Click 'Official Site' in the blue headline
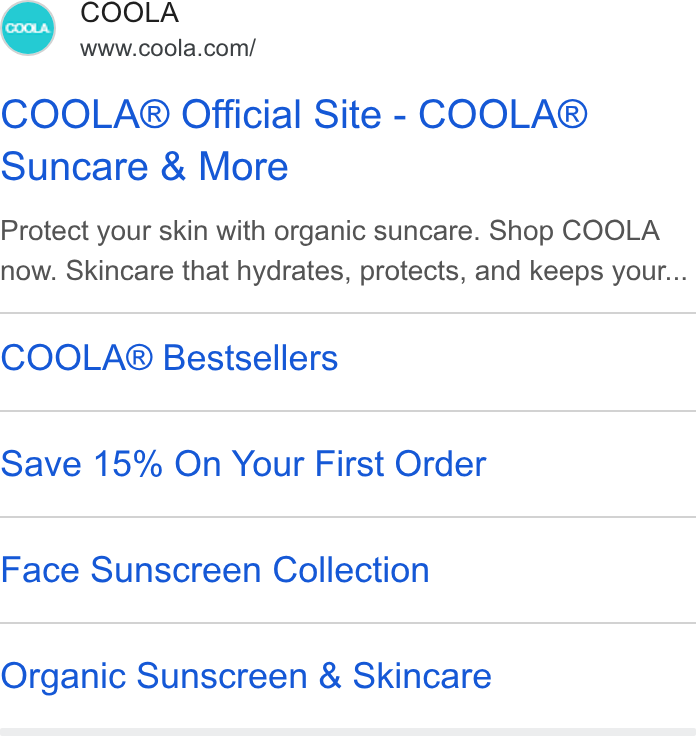The image size is (696, 736). pyautogui.click(x=282, y=114)
